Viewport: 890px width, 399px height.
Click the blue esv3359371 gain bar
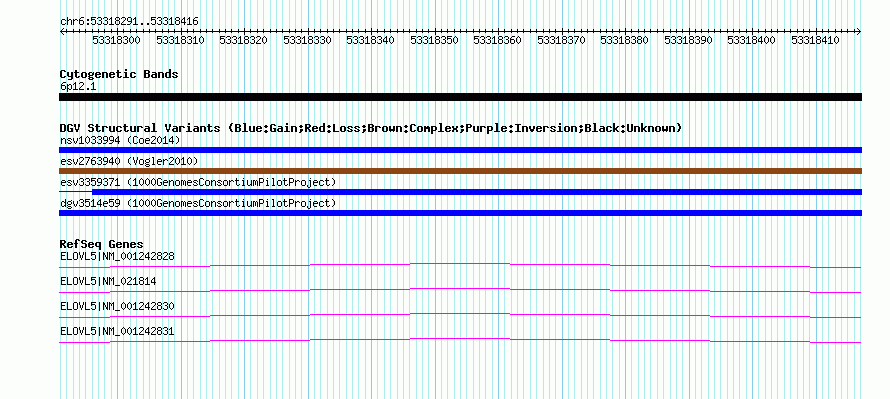point(477,192)
